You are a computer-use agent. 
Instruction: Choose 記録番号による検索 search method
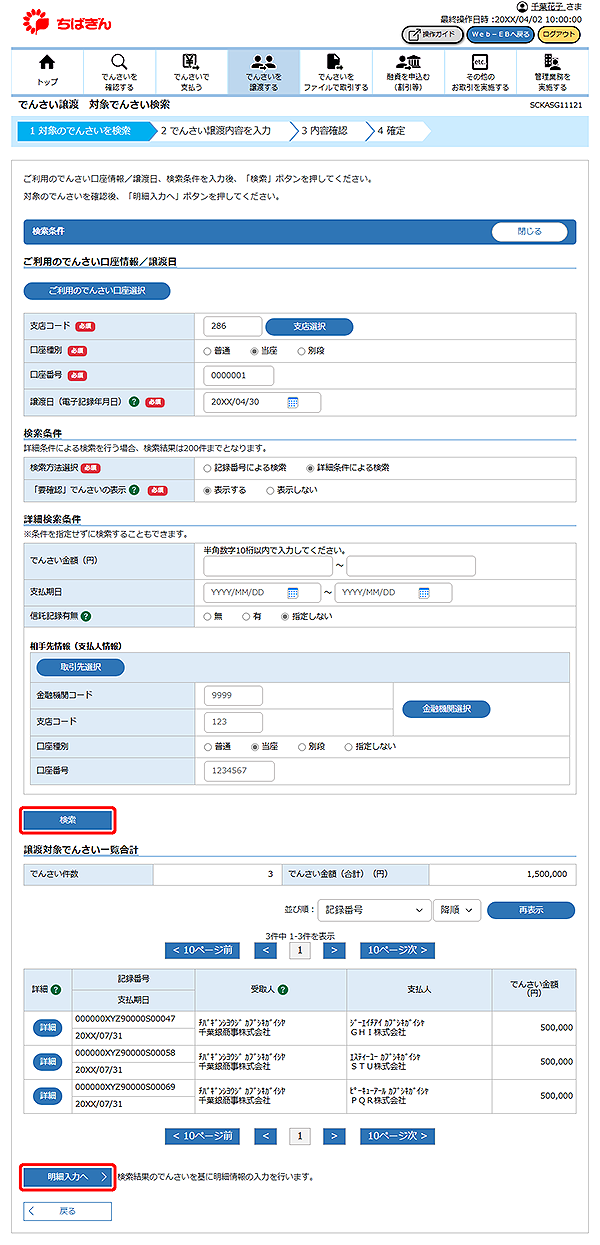(x=208, y=467)
